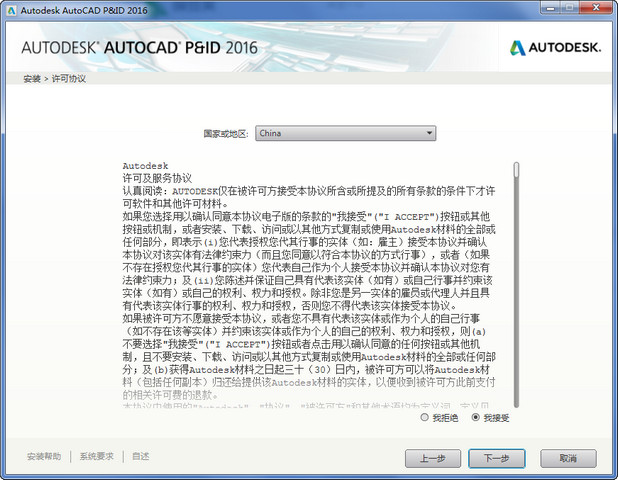The width and height of the screenshot is (618, 480).
Task: Open the 安装帮助 installation help link
Action: (x=44, y=456)
